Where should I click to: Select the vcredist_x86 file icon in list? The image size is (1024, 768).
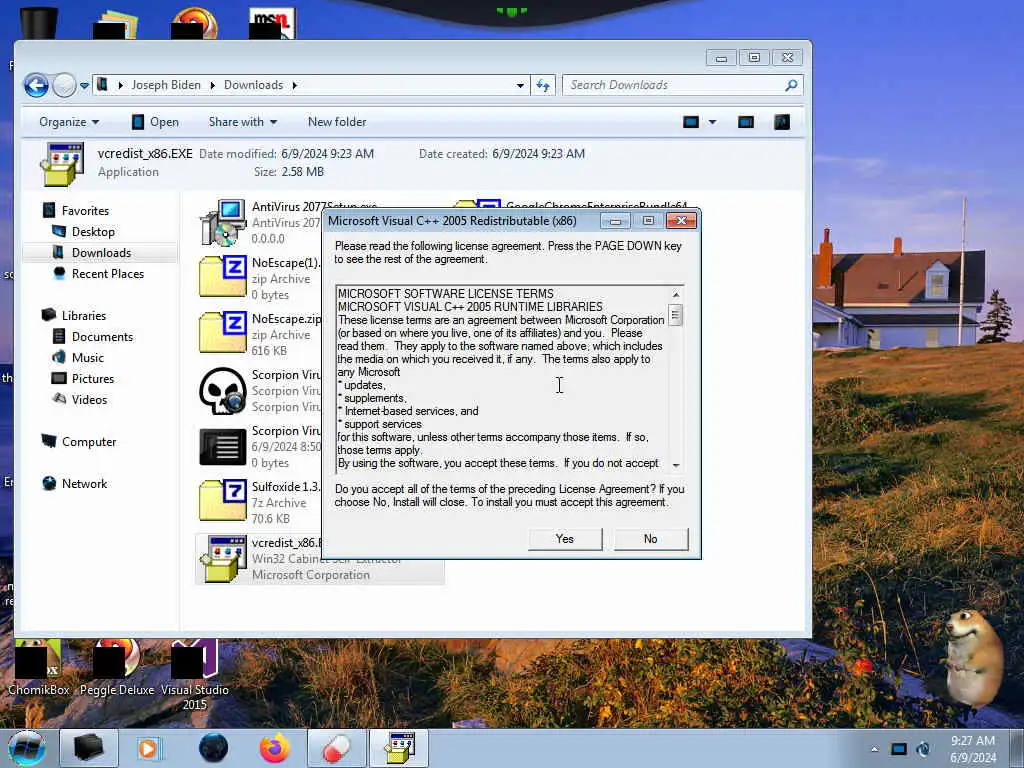click(223, 558)
